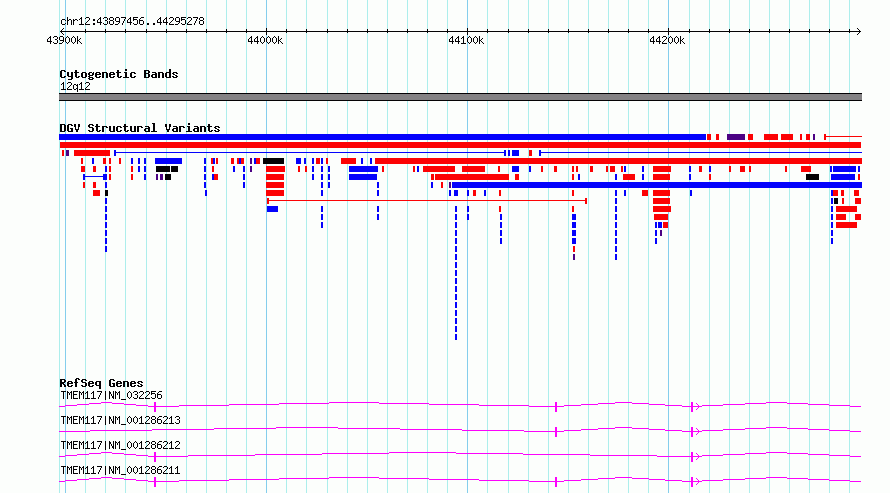Select the top long blue DGV variant bar
Image resolution: width=890 pixels, height=493 pixels.
point(383,137)
